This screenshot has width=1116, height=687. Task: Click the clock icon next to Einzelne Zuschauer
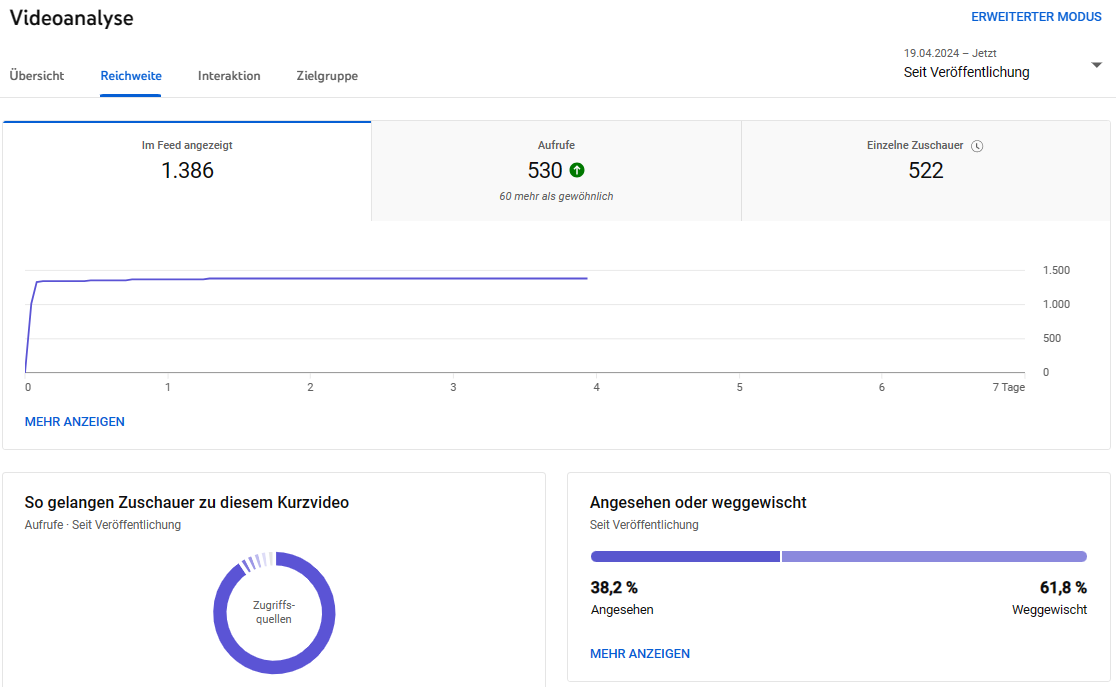[x=977, y=146]
